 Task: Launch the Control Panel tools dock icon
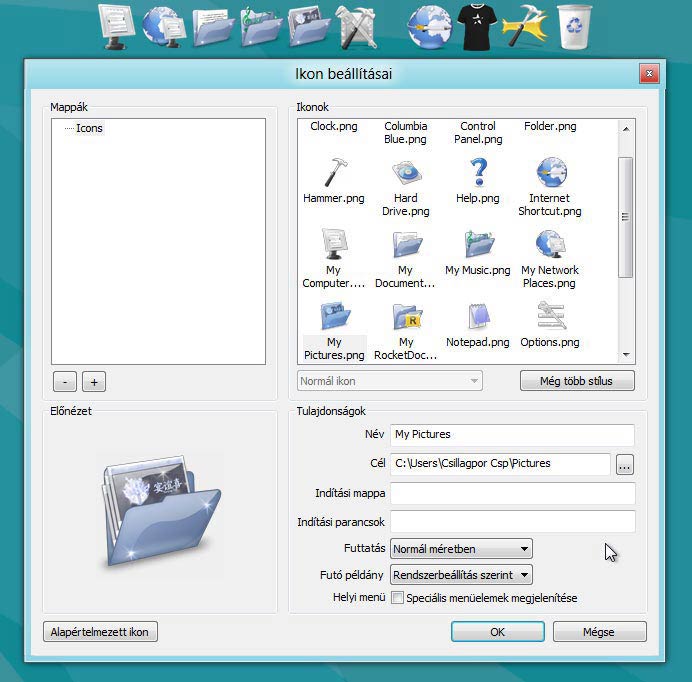point(357,26)
